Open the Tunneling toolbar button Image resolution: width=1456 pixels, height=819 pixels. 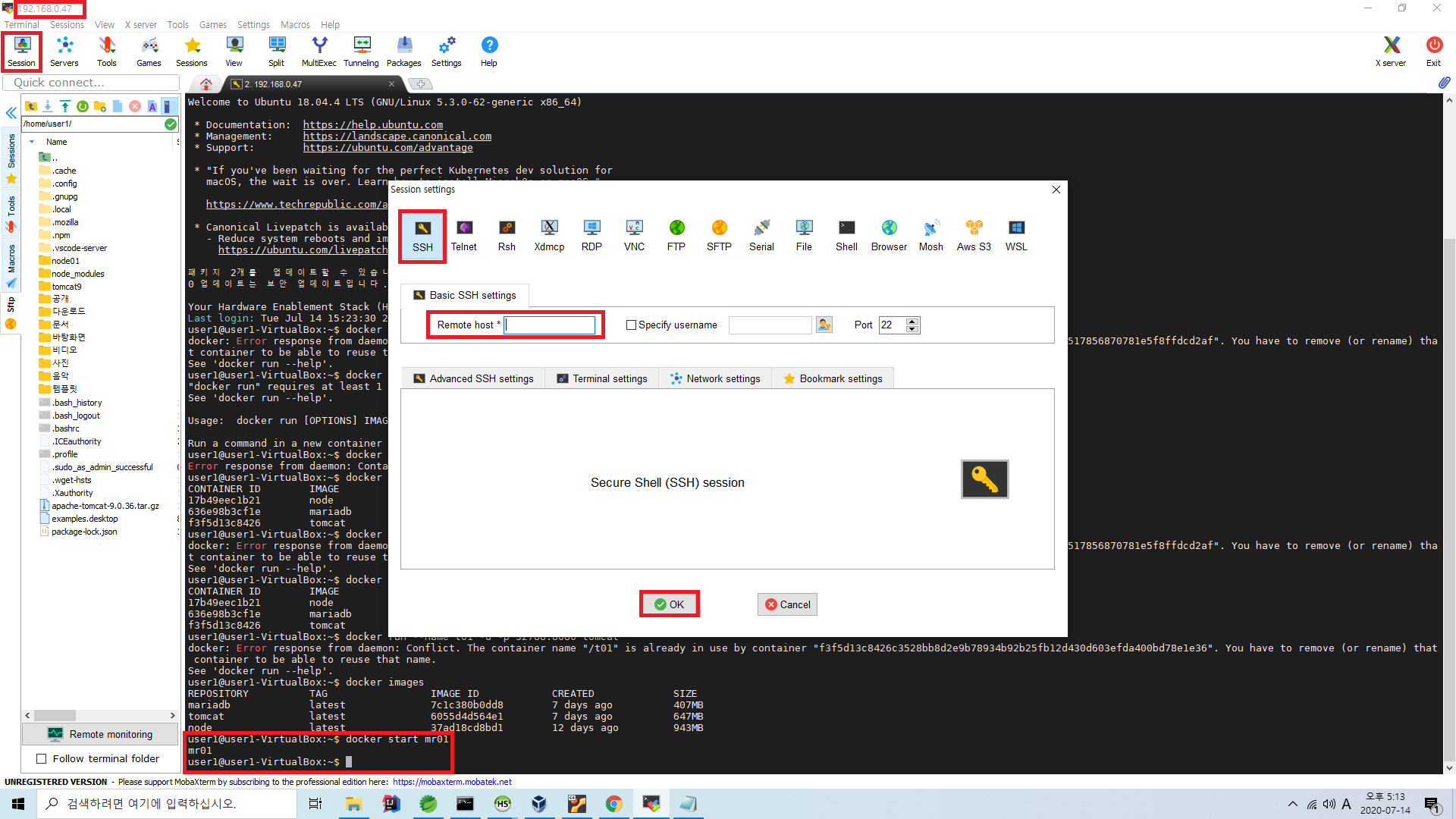coord(361,52)
